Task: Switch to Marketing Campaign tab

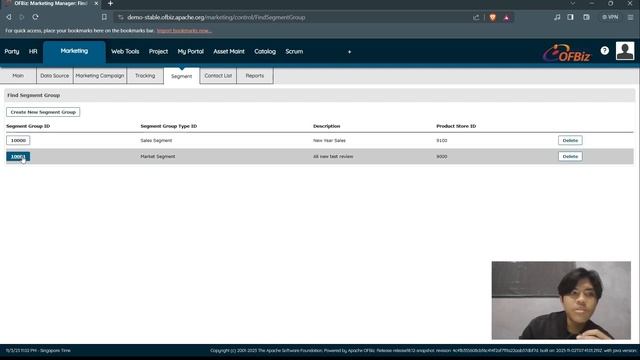Action: [100, 76]
